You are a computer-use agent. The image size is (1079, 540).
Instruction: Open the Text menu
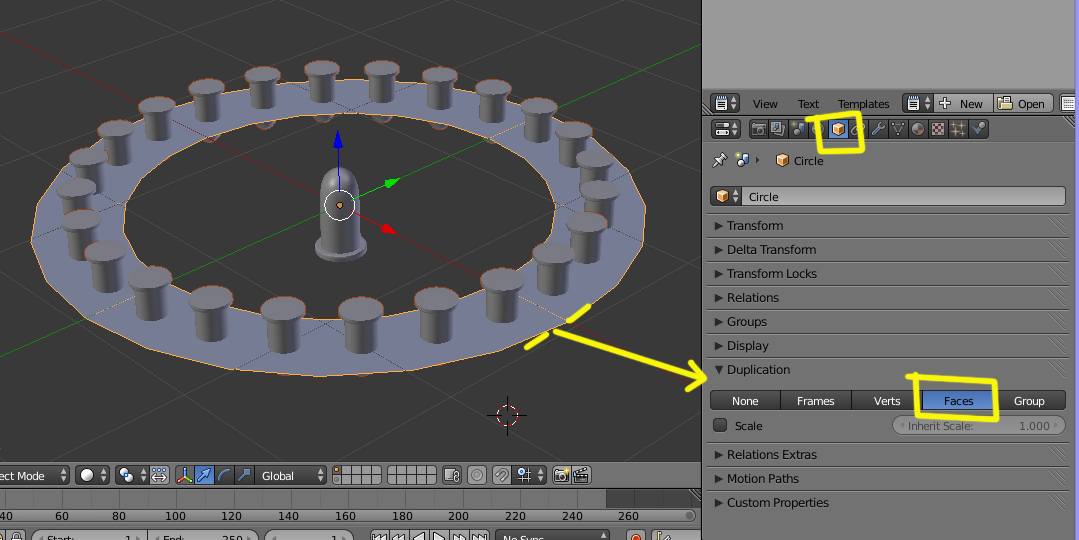[x=808, y=104]
